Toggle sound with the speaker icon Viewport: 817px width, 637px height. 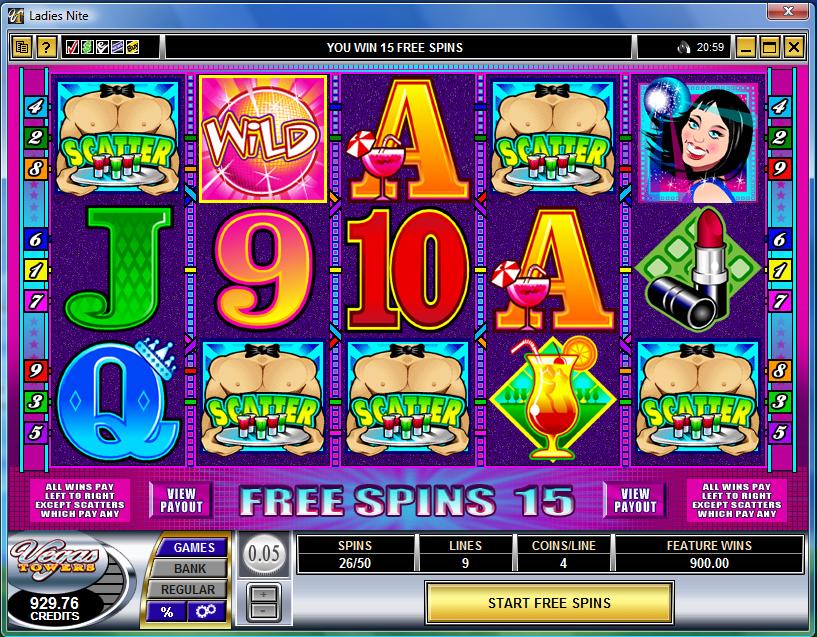click(684, 47)
